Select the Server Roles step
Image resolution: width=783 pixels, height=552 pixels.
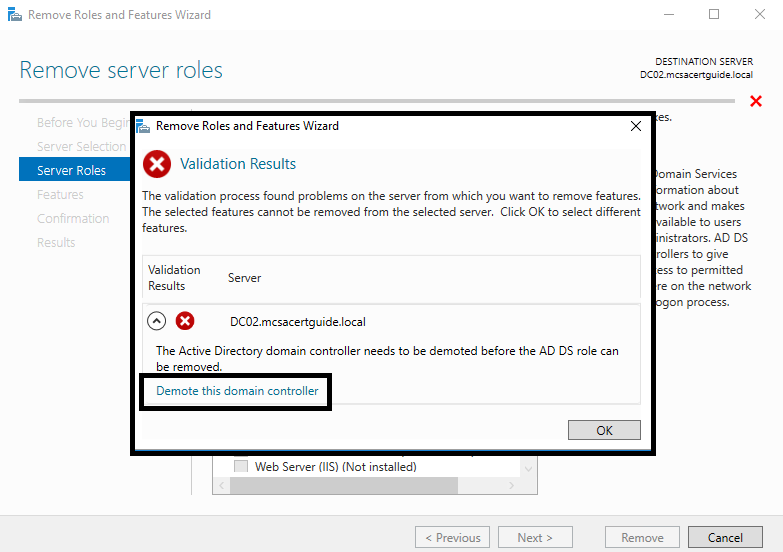click(x=74, y=170)
